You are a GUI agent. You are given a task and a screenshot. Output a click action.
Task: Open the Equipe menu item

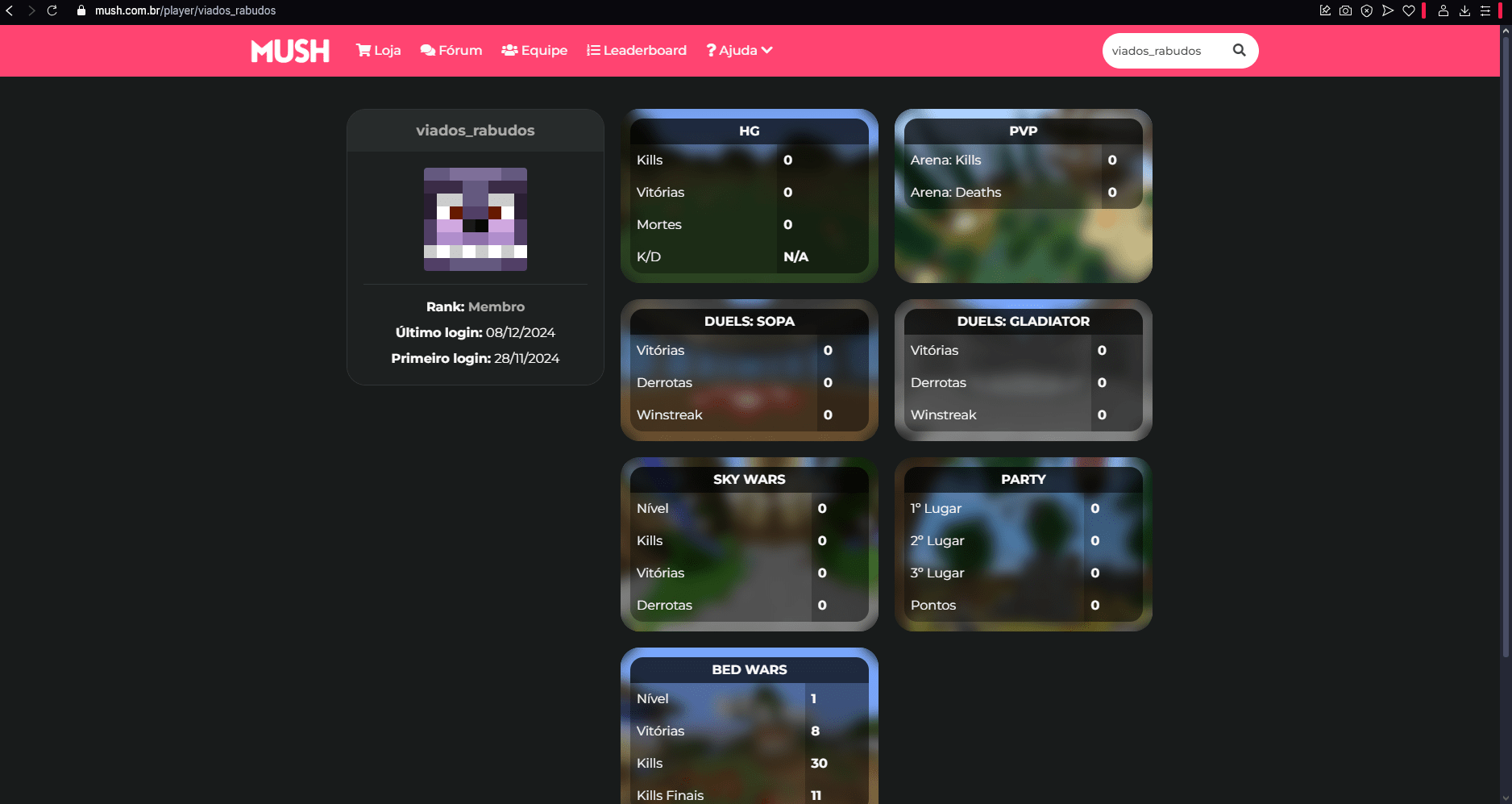[534, 50]
